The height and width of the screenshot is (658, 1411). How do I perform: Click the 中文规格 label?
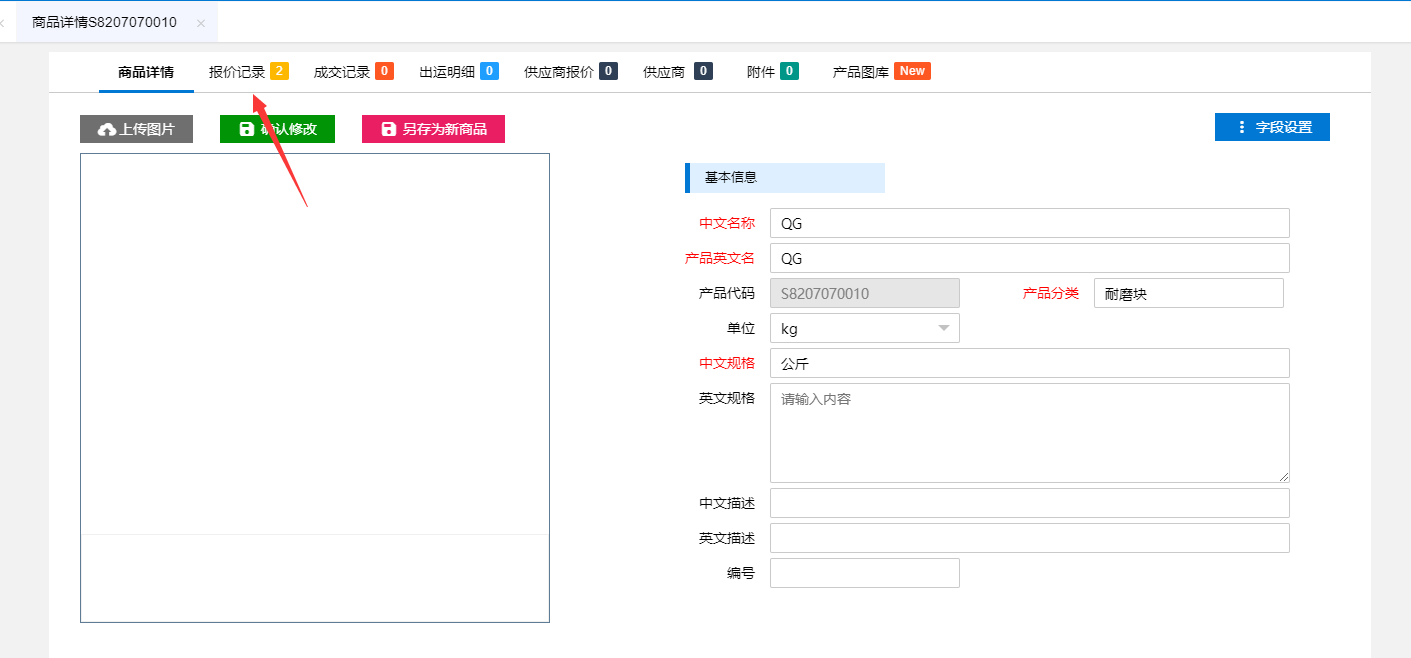click(x=727, y=363)
